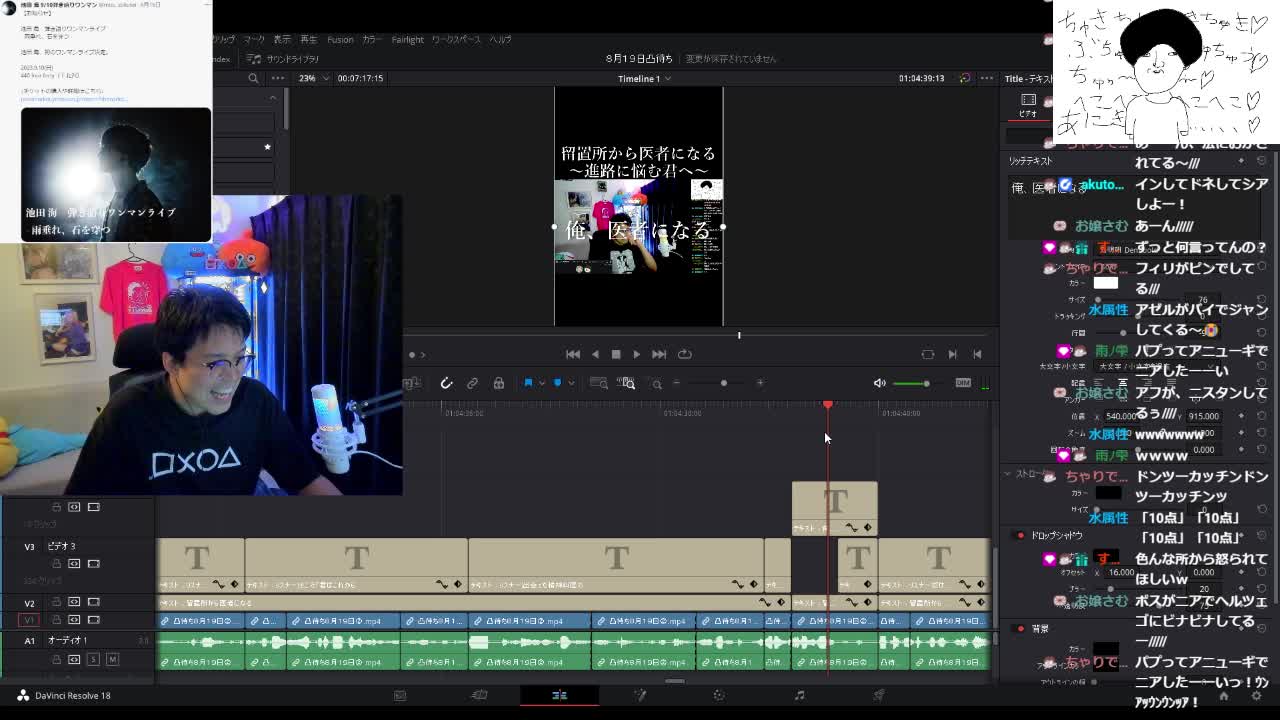Click the red playhead on timeline ruler
This screenshot has width=1280, height=720.
[x=828, y=404]
